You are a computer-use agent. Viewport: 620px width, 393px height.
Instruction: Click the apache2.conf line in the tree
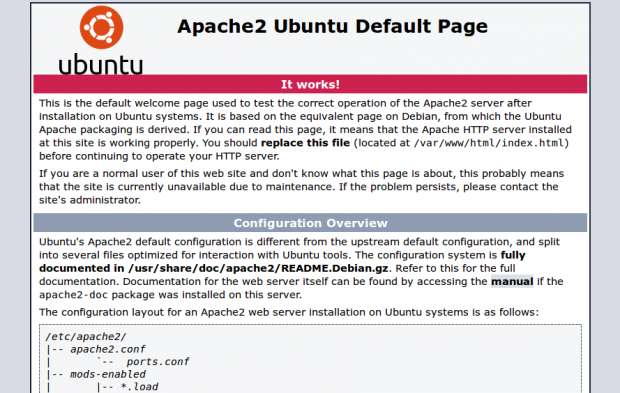coord(108,350)
